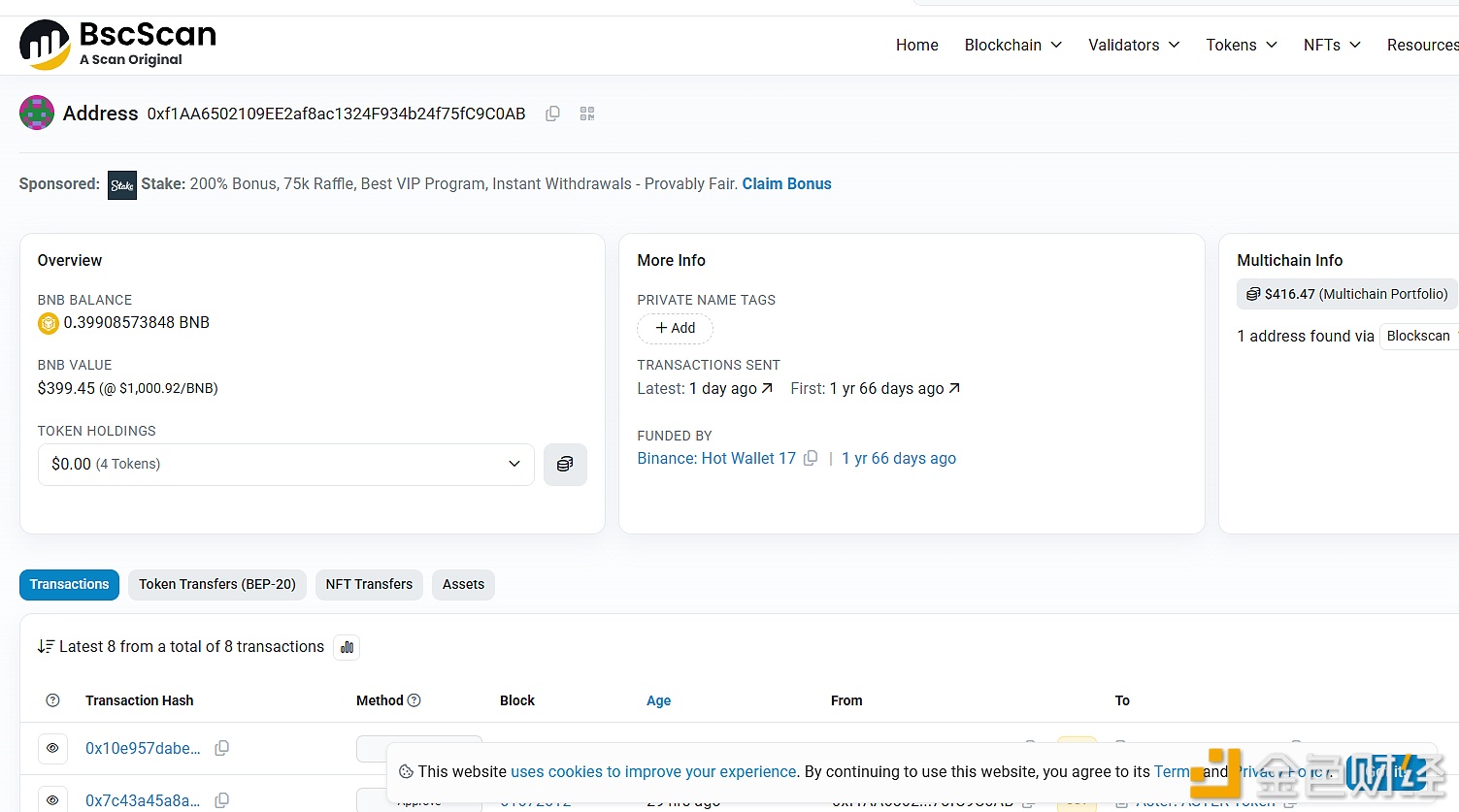Show the address QR code
Image resolution: width=1459 pixels, height=812 pixels.
tap(587, 114)
